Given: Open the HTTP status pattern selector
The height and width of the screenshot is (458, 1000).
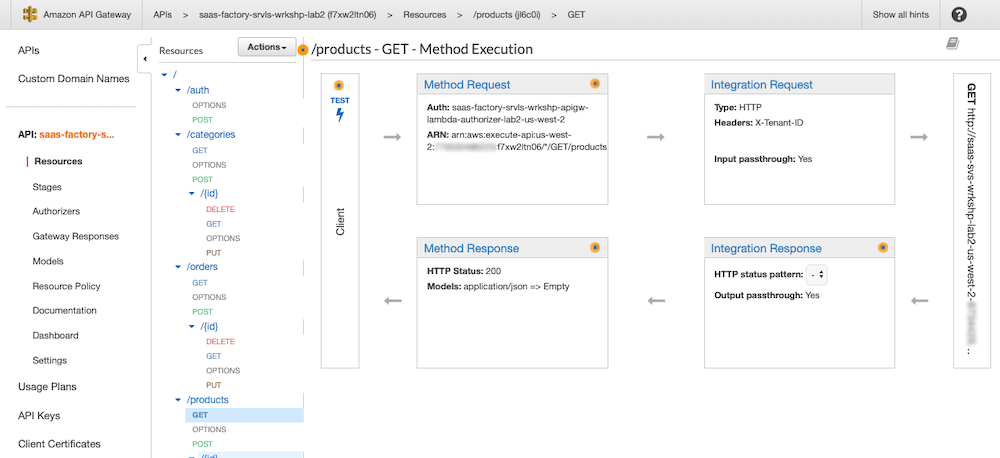Looking at the screenshot, I should 817,276.
